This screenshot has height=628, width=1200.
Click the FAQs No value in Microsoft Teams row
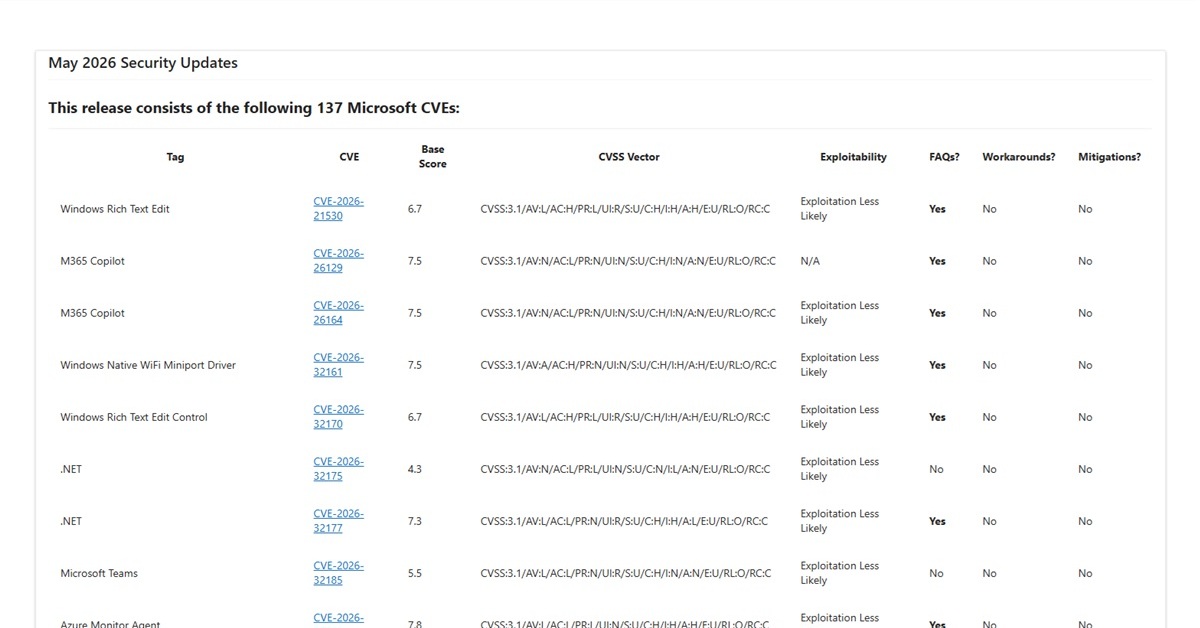(936, 573)
